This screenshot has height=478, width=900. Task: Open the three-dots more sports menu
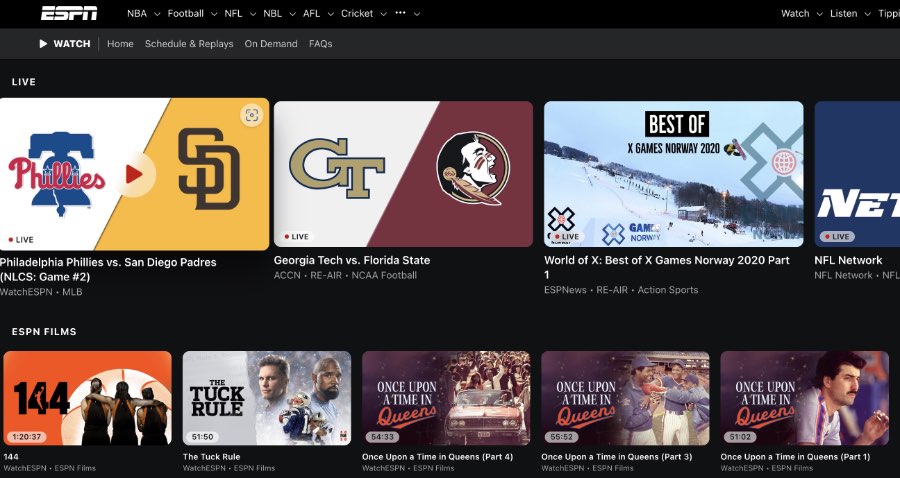tap(400, 13)
